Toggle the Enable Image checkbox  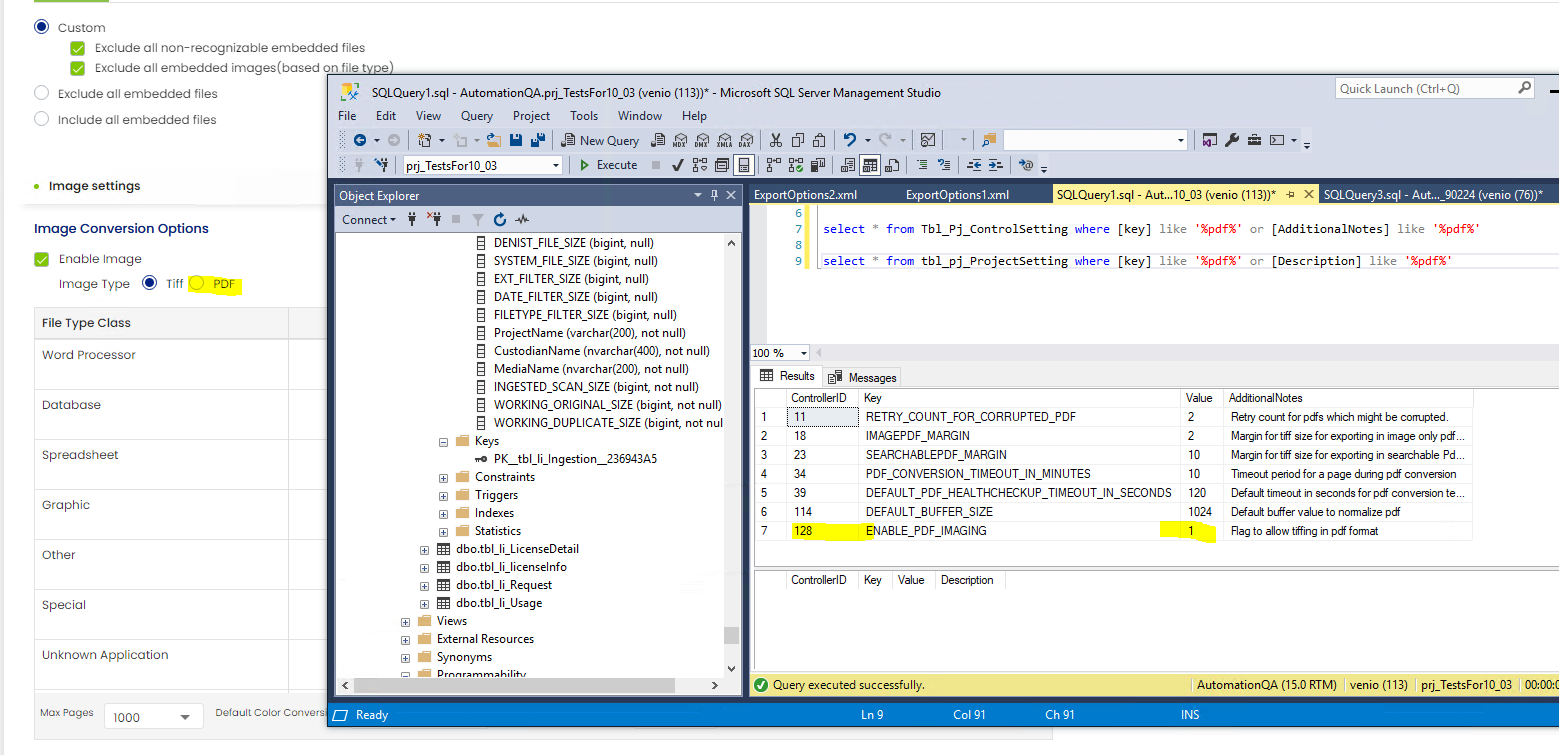41,259
